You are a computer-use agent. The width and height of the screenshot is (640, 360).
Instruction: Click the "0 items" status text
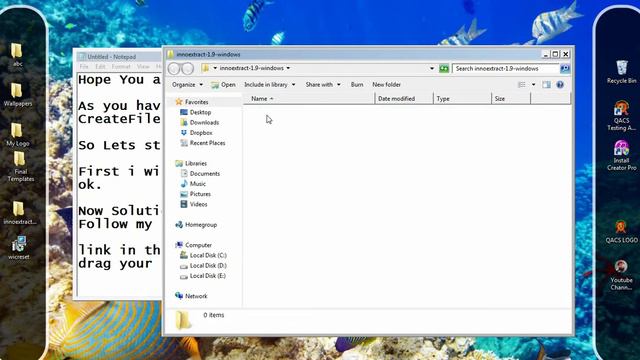pyautogui.click(x=213, y=315)
